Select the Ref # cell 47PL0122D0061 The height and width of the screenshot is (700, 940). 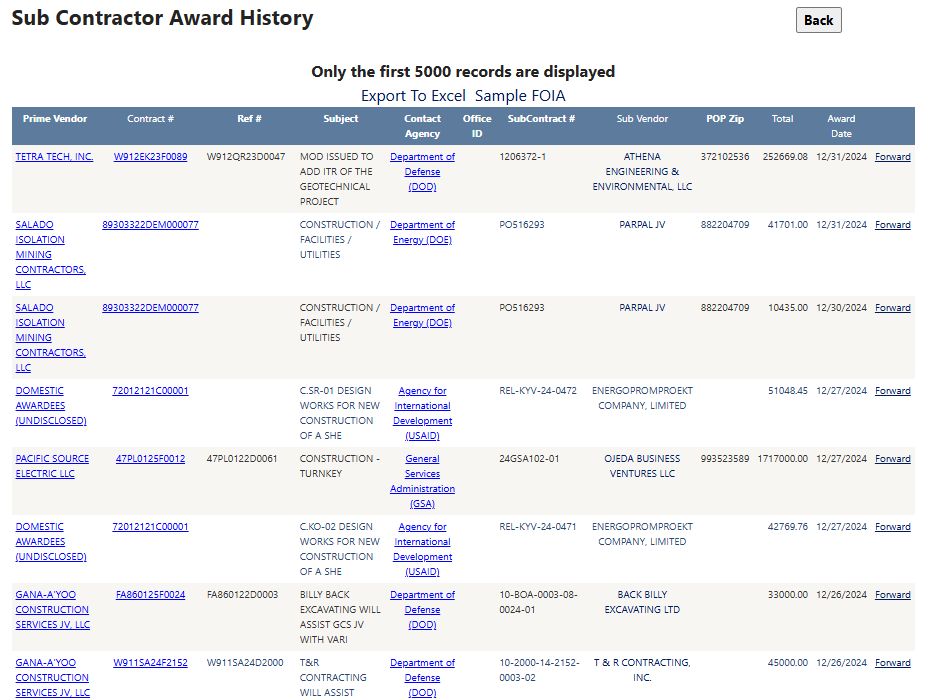point(242,458)
